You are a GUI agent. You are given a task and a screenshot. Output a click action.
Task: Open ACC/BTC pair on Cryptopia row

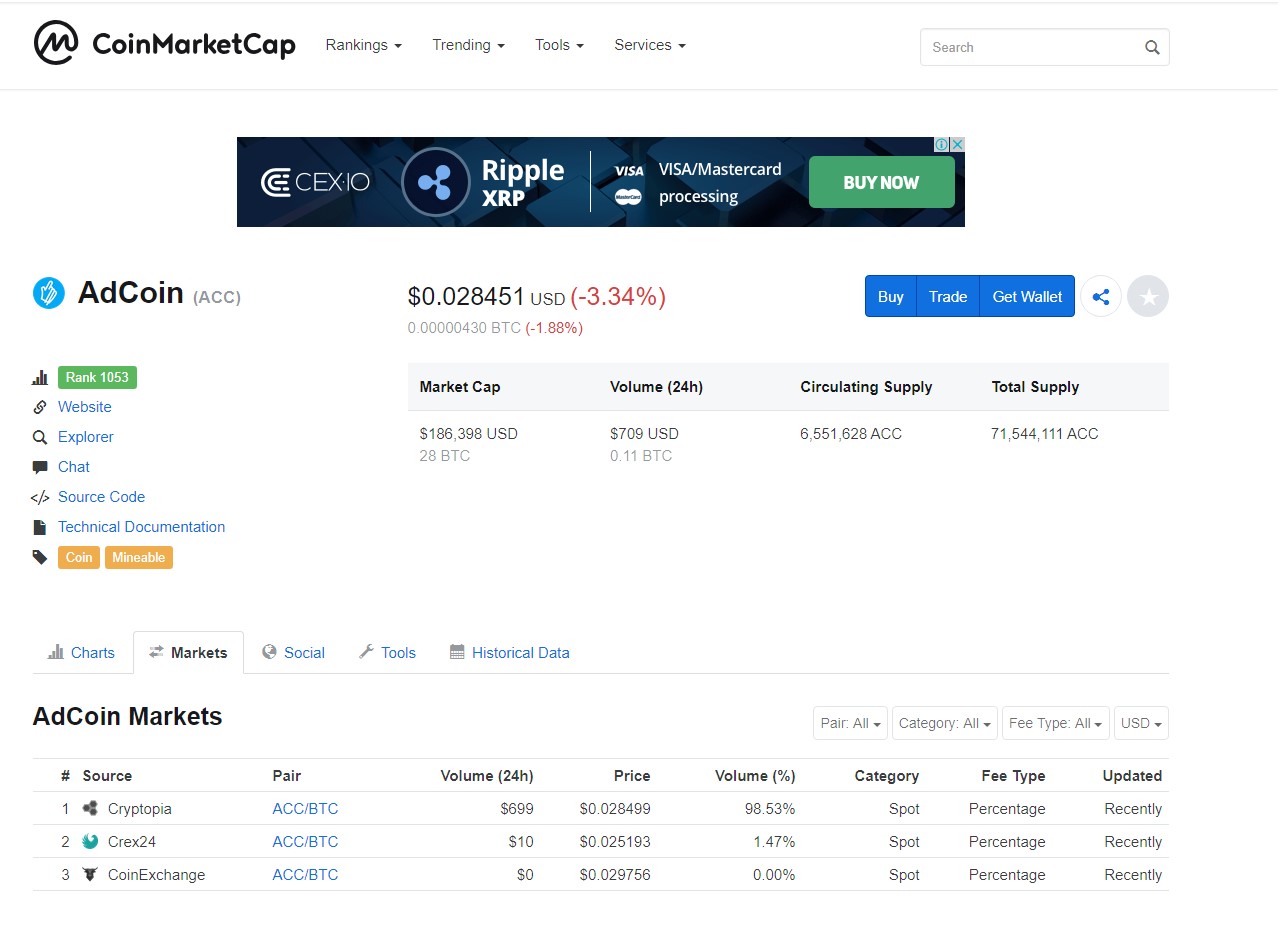(305, 808)
